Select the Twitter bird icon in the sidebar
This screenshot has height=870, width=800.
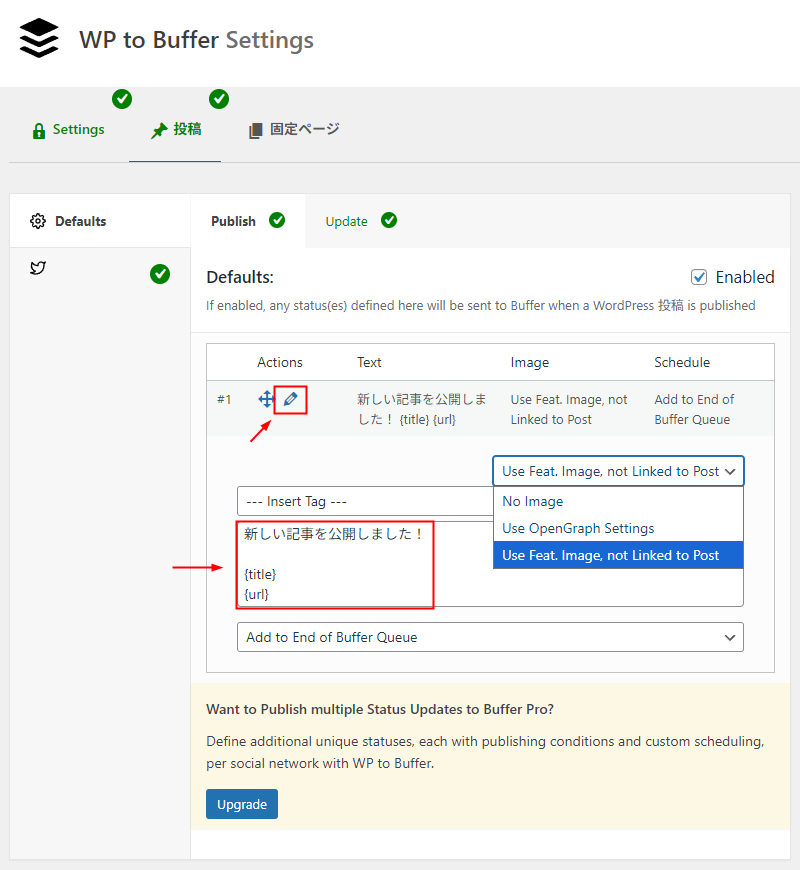tap(37, 268)
